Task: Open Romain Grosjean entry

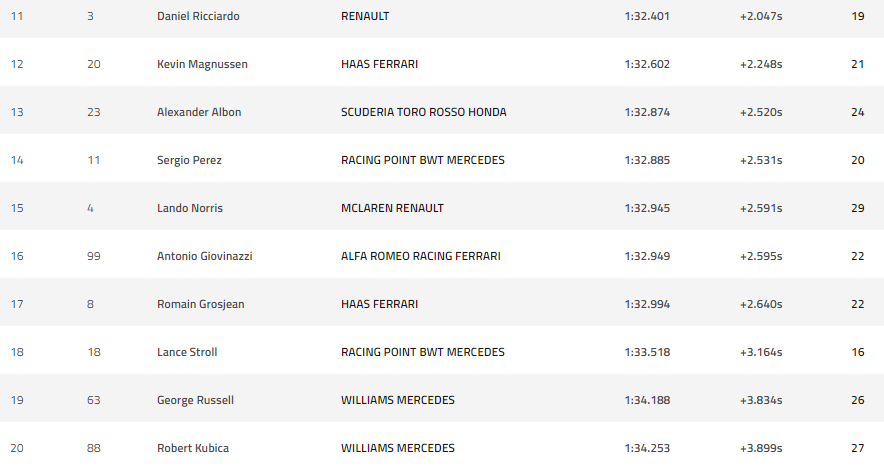Action: (x=200, y=304)
